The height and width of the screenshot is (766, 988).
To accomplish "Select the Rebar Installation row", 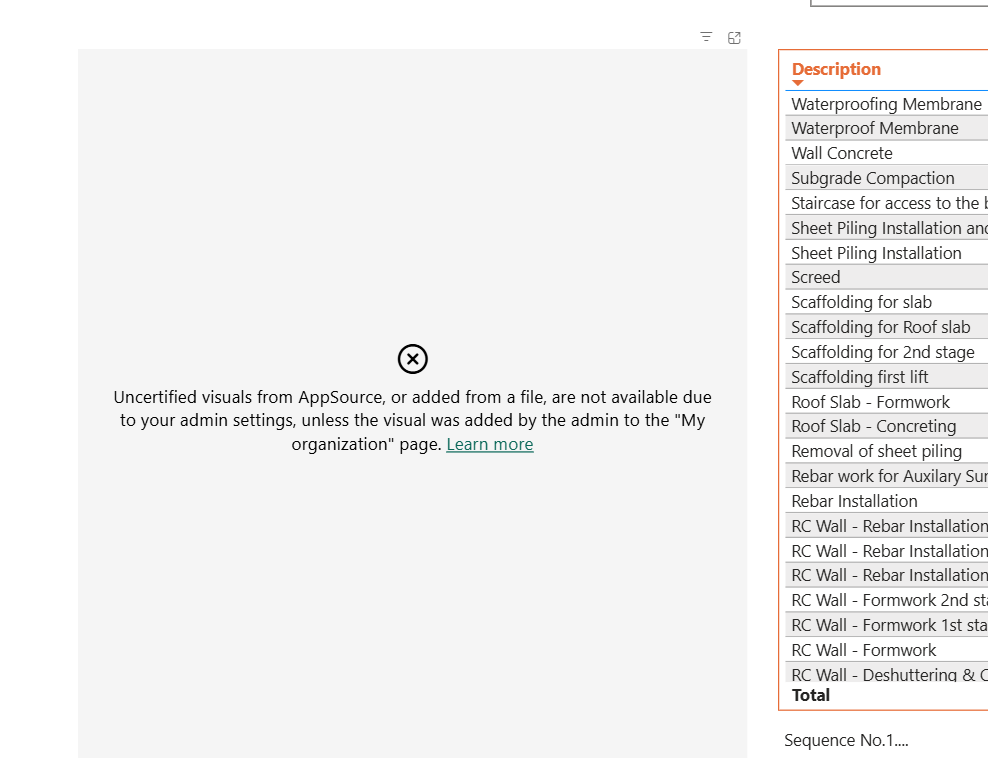I will click(887, 501).
